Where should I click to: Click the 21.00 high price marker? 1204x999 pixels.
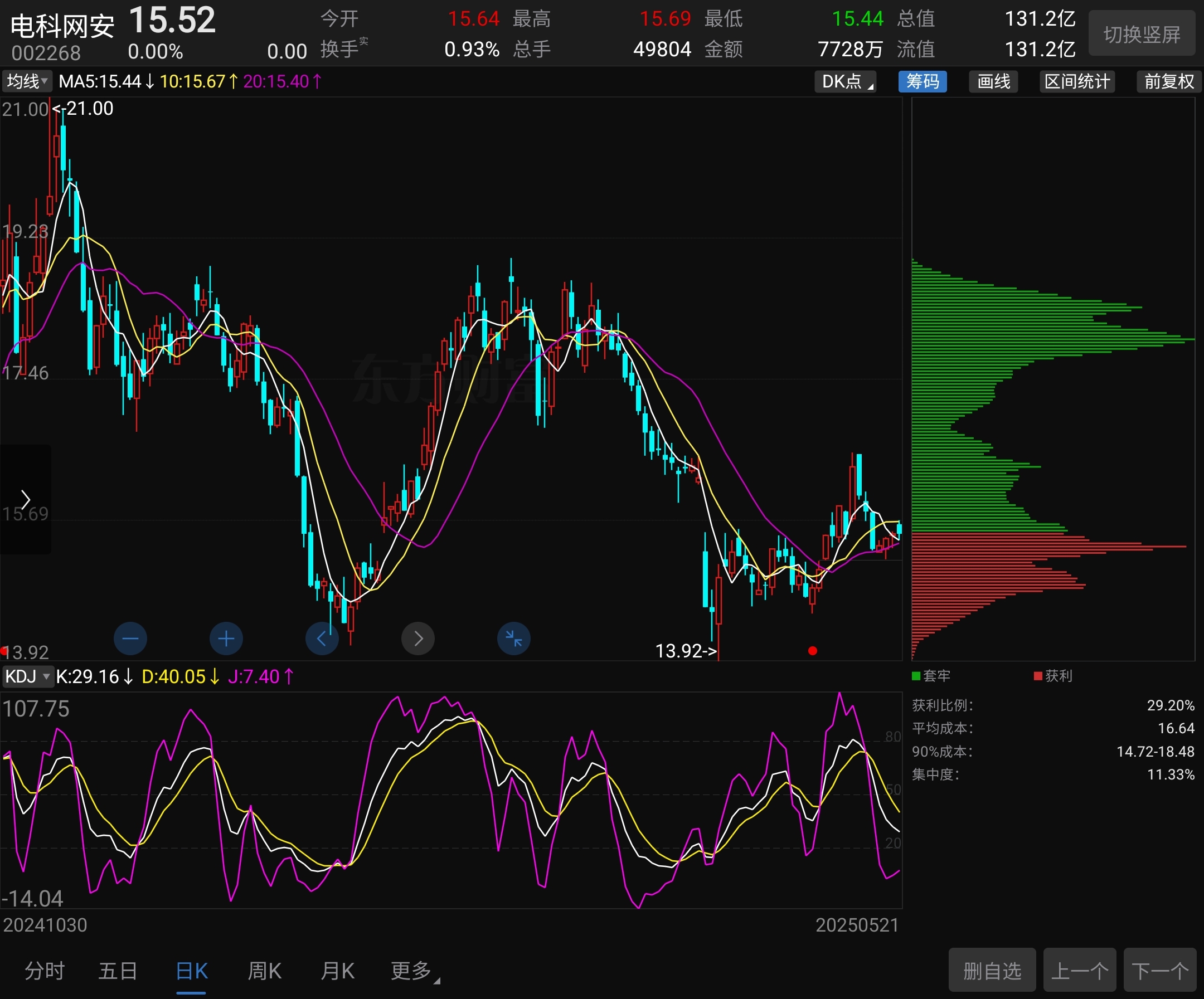pyautogui.click(x=83, y=108)
